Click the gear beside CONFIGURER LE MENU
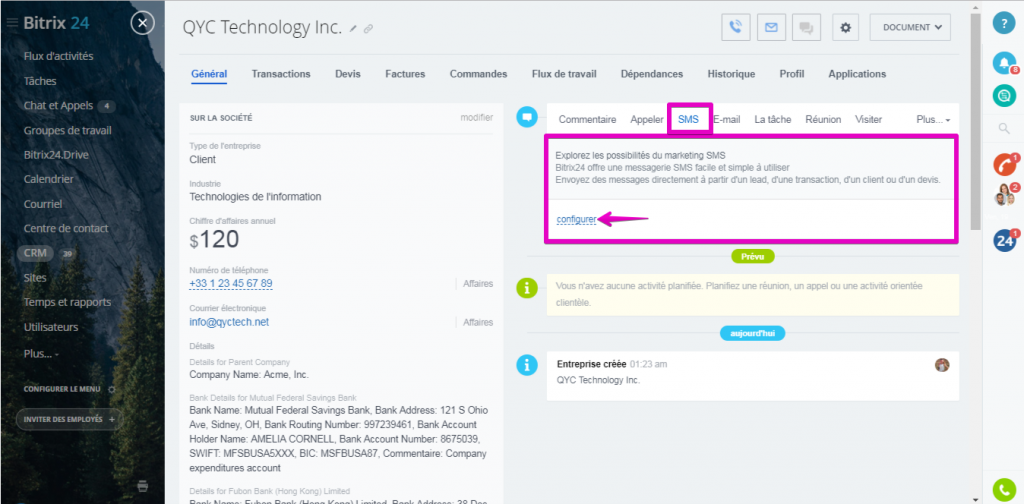 (112, 389)
